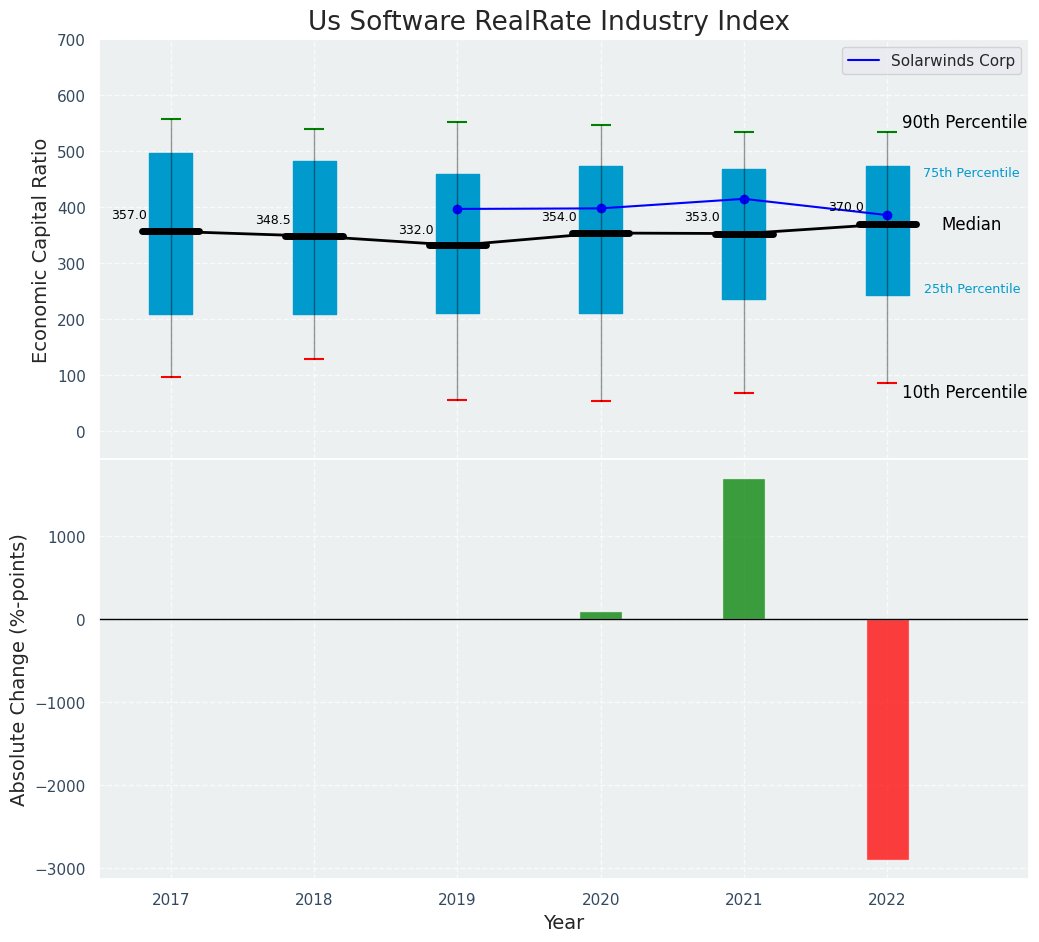Image resolution: width=1039 pixels, height=942 pixels.
Task: Select Solarwinds data point for 2021
Action: (x=744, y=199)
